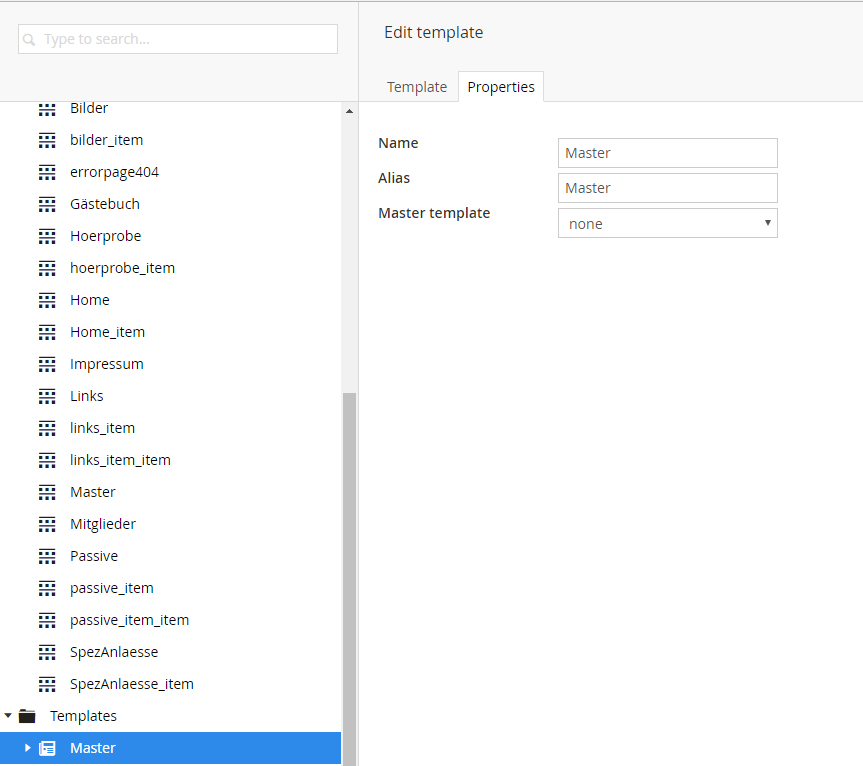Switch to the Template tab

pos(417,87)
